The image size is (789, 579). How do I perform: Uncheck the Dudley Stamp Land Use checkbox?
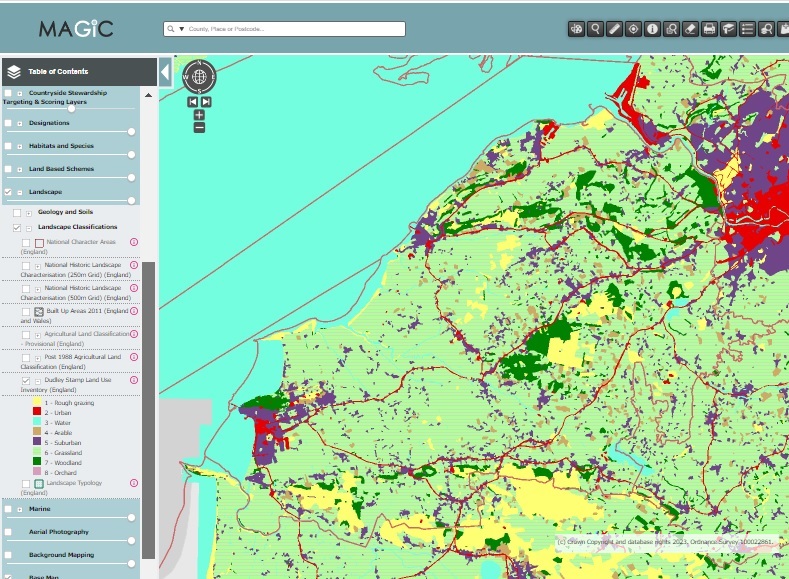26,380
